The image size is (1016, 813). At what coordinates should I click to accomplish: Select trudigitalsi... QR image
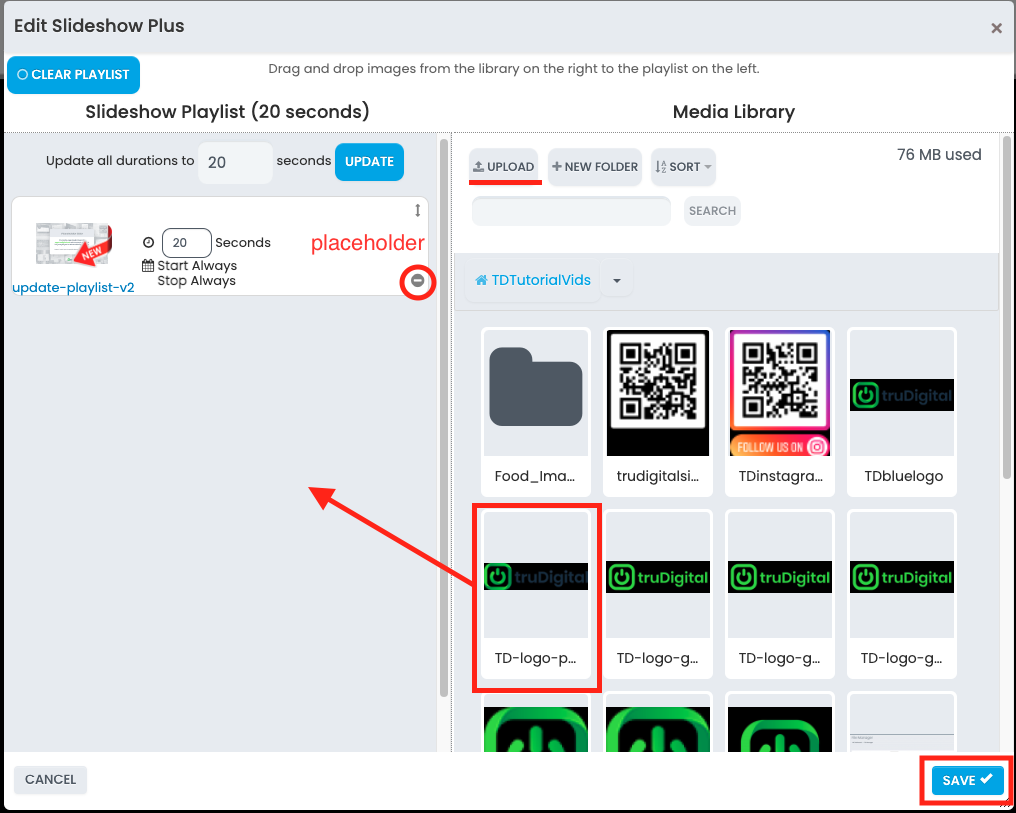point(658,411)
